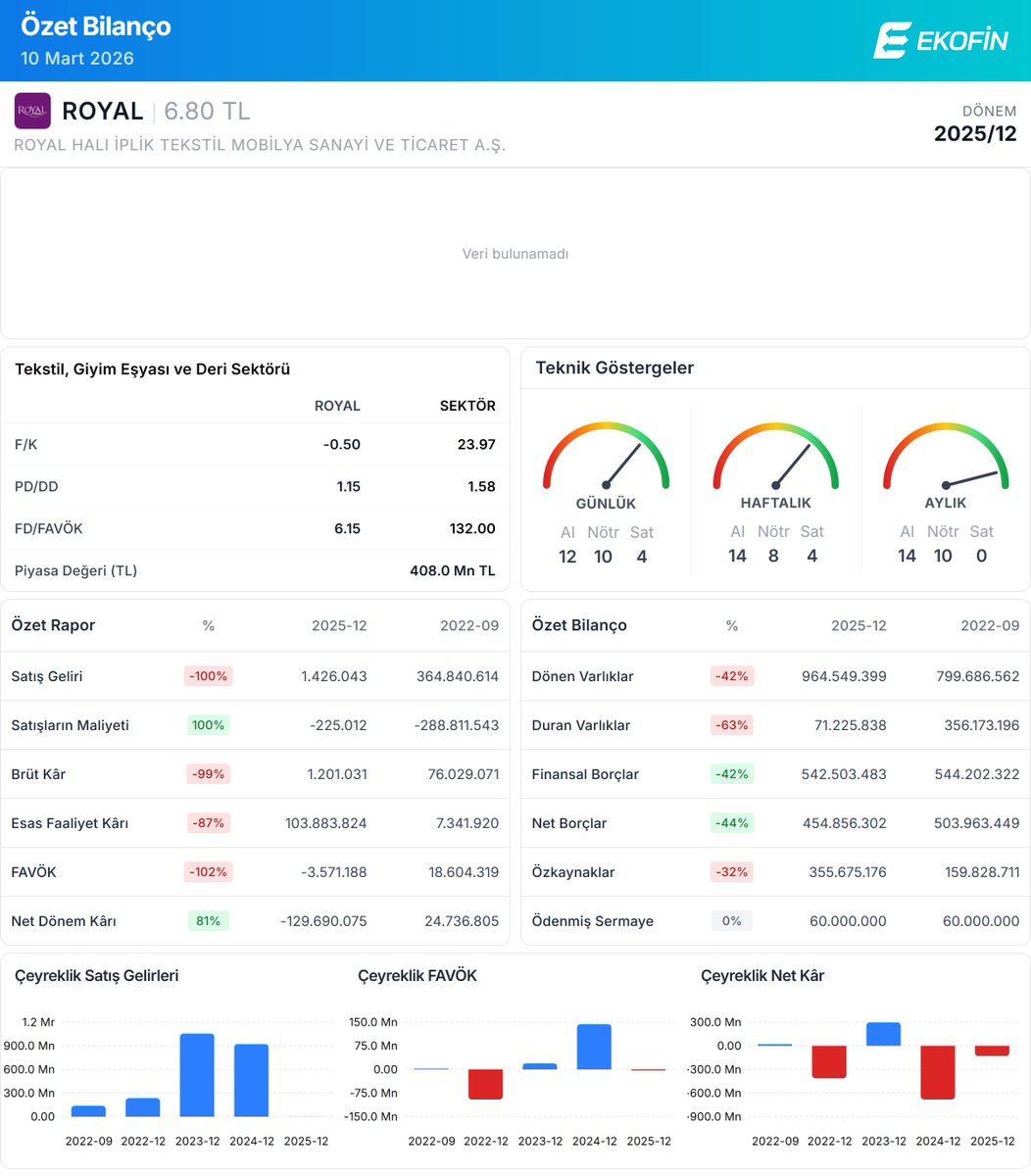Click the -32% badge for Özkaynaklar
This screenshot has height=1176, width=1031.
[732, 872]
